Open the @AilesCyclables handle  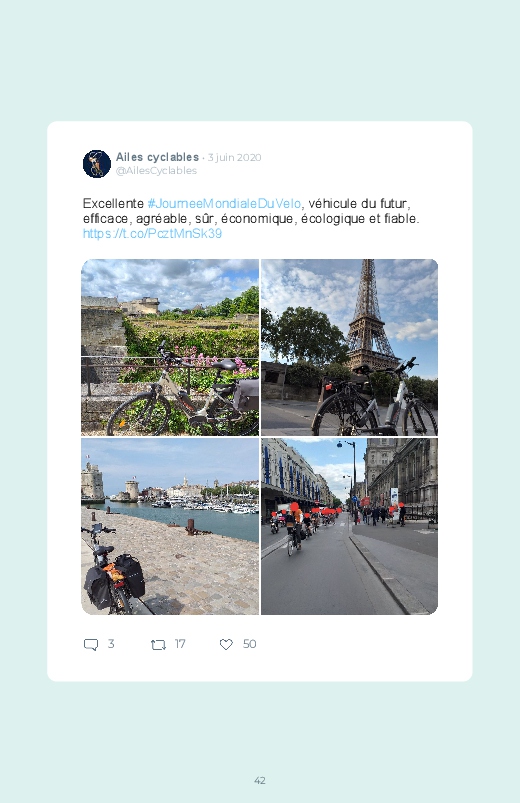[x=156, y=171]
